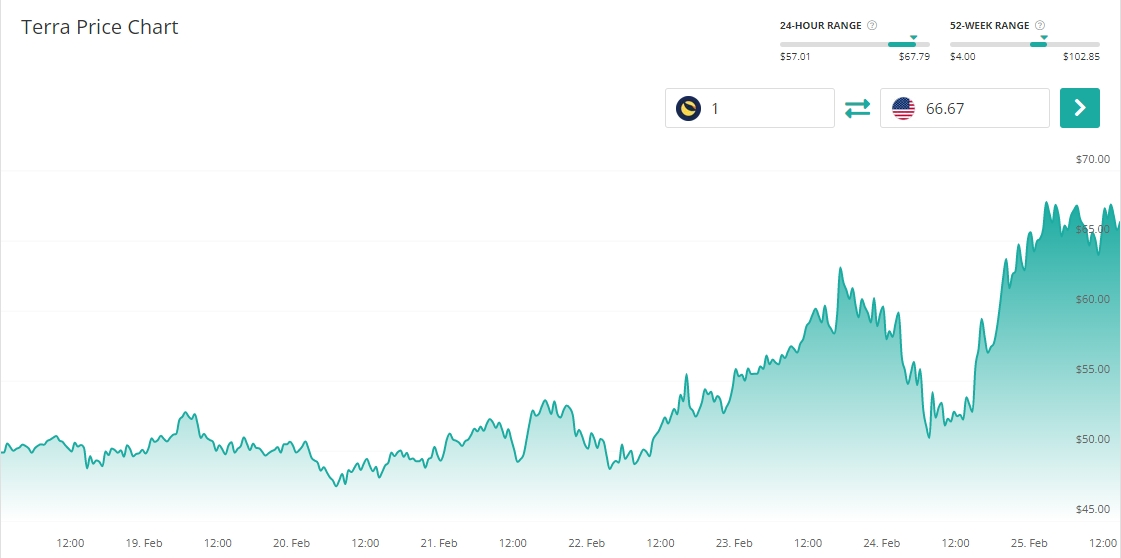The image size is (1121, 558).
Task: Click the Terra Price Chart heading
Action: click(100, 27)
